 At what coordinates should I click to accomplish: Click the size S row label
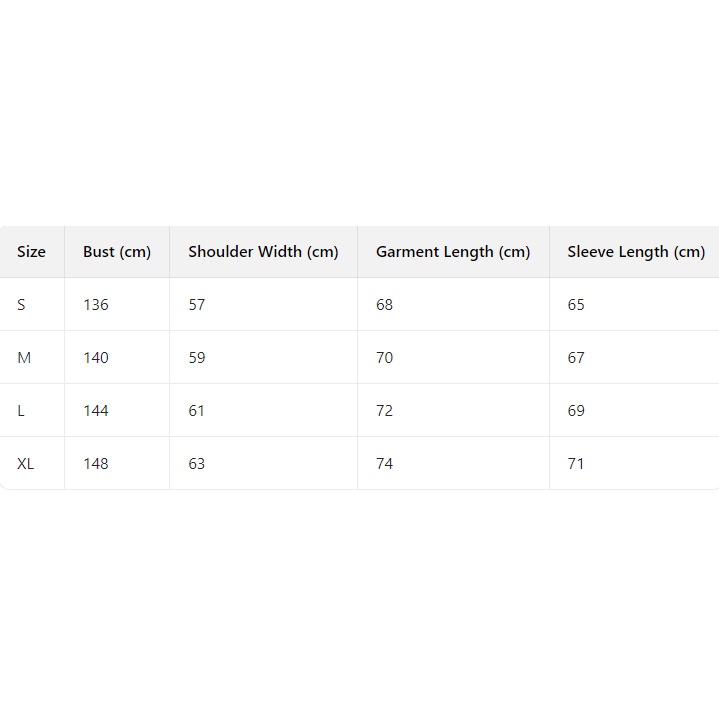click(21, 305)
